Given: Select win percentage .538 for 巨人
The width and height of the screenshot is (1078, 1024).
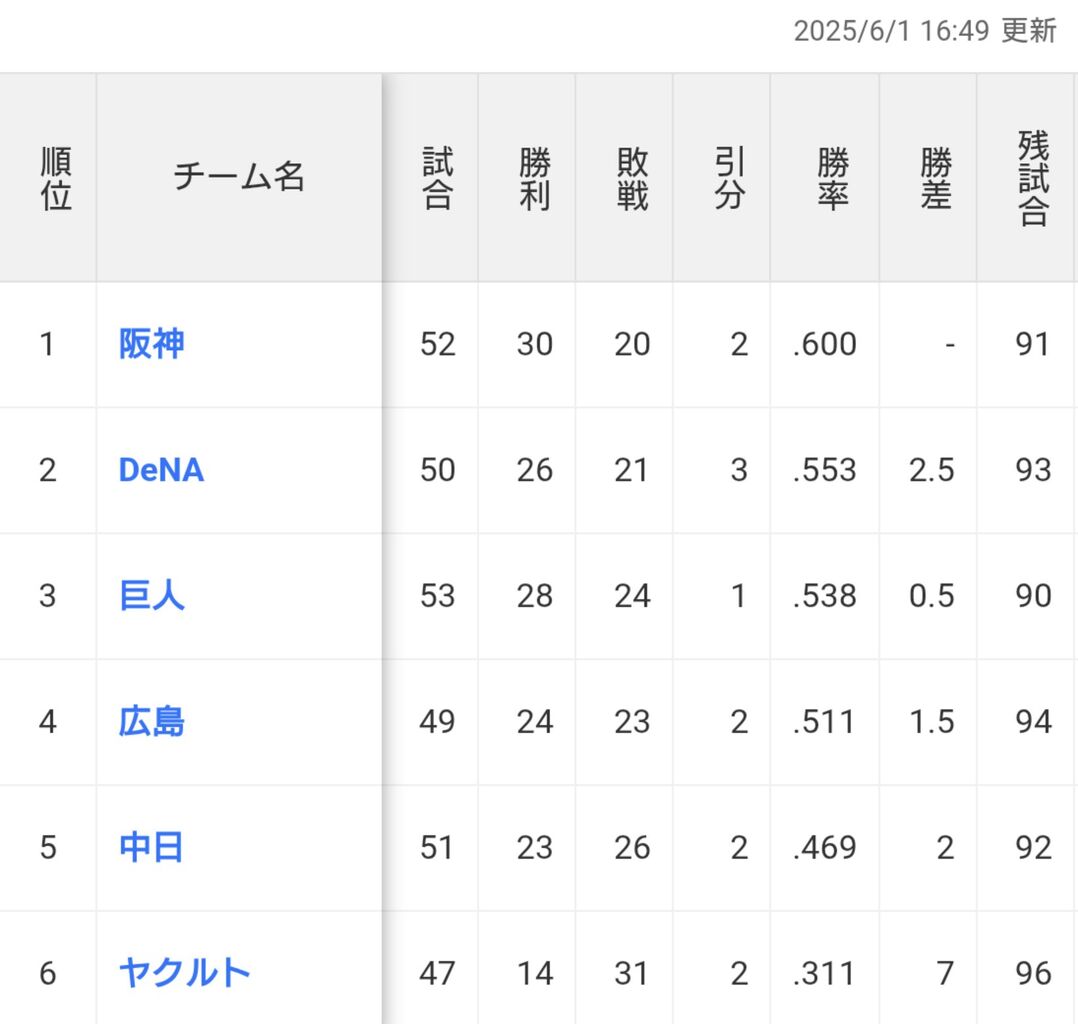Looking at the screenshot, I should (x=824, y=596).
